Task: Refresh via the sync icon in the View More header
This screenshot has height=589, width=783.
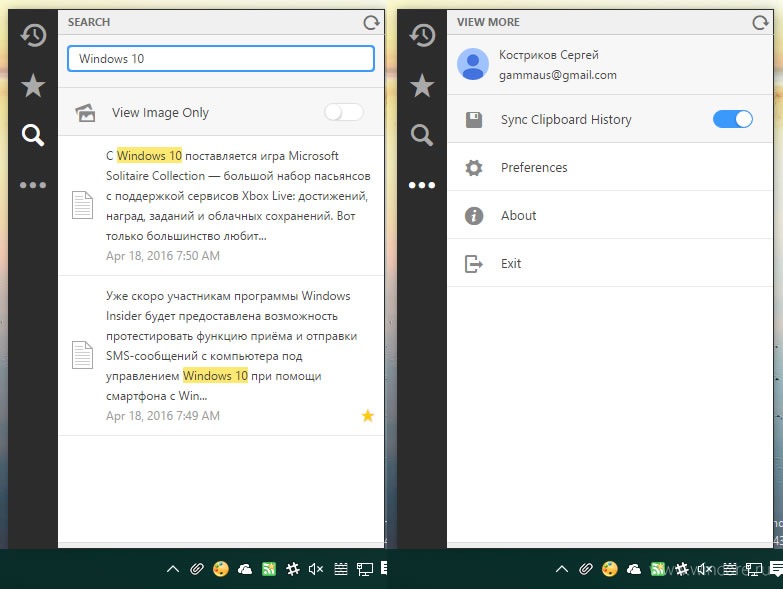Action: [x=760, y=22]
